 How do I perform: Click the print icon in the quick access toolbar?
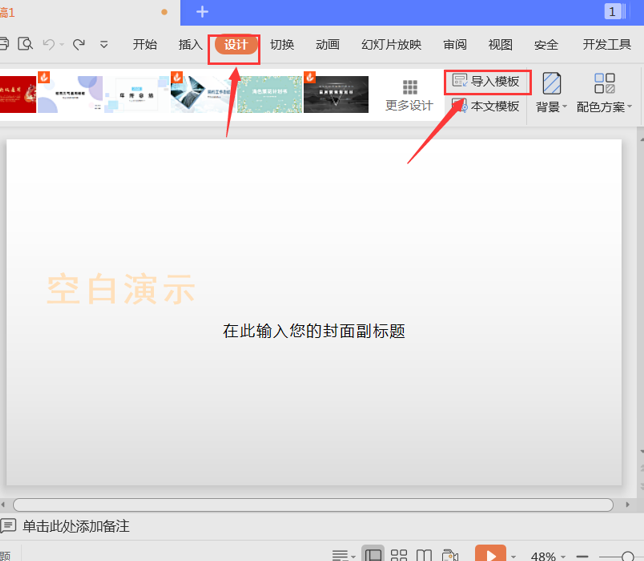coord(3,44)
